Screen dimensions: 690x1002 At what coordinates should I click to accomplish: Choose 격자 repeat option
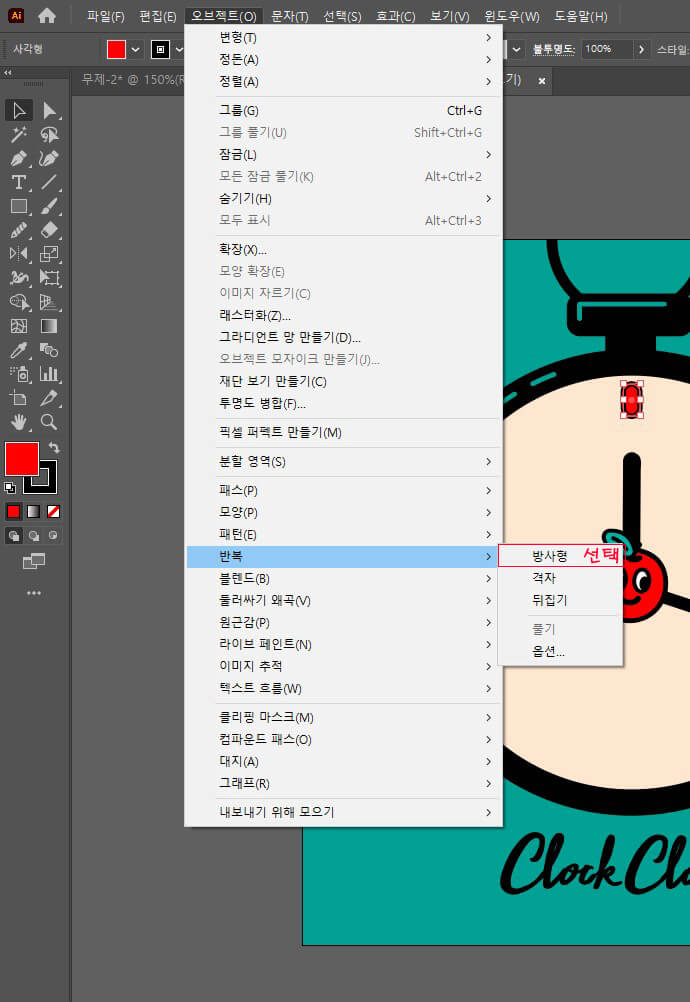pos(560,578)
